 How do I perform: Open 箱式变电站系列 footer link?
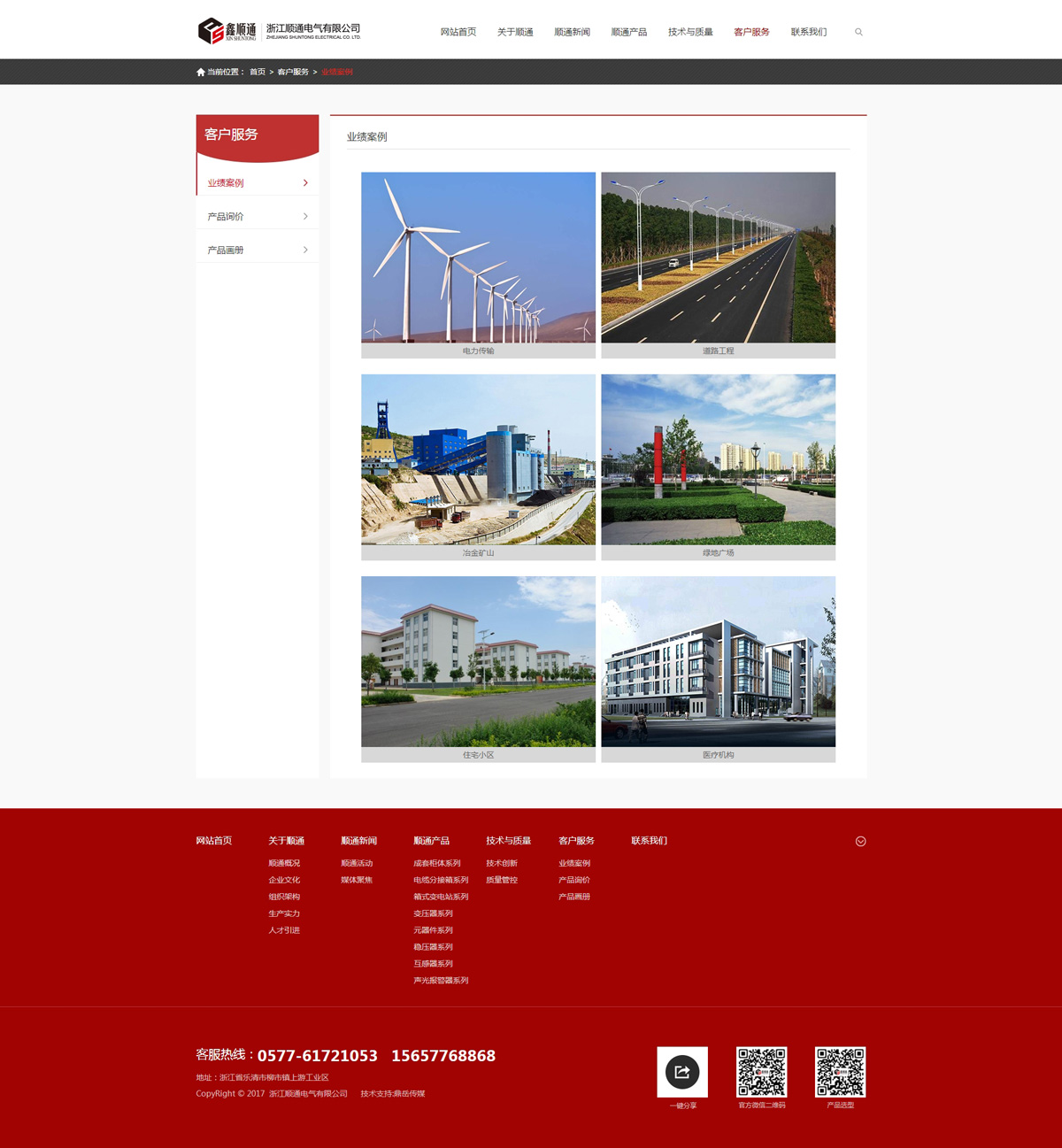coord(441,897)
